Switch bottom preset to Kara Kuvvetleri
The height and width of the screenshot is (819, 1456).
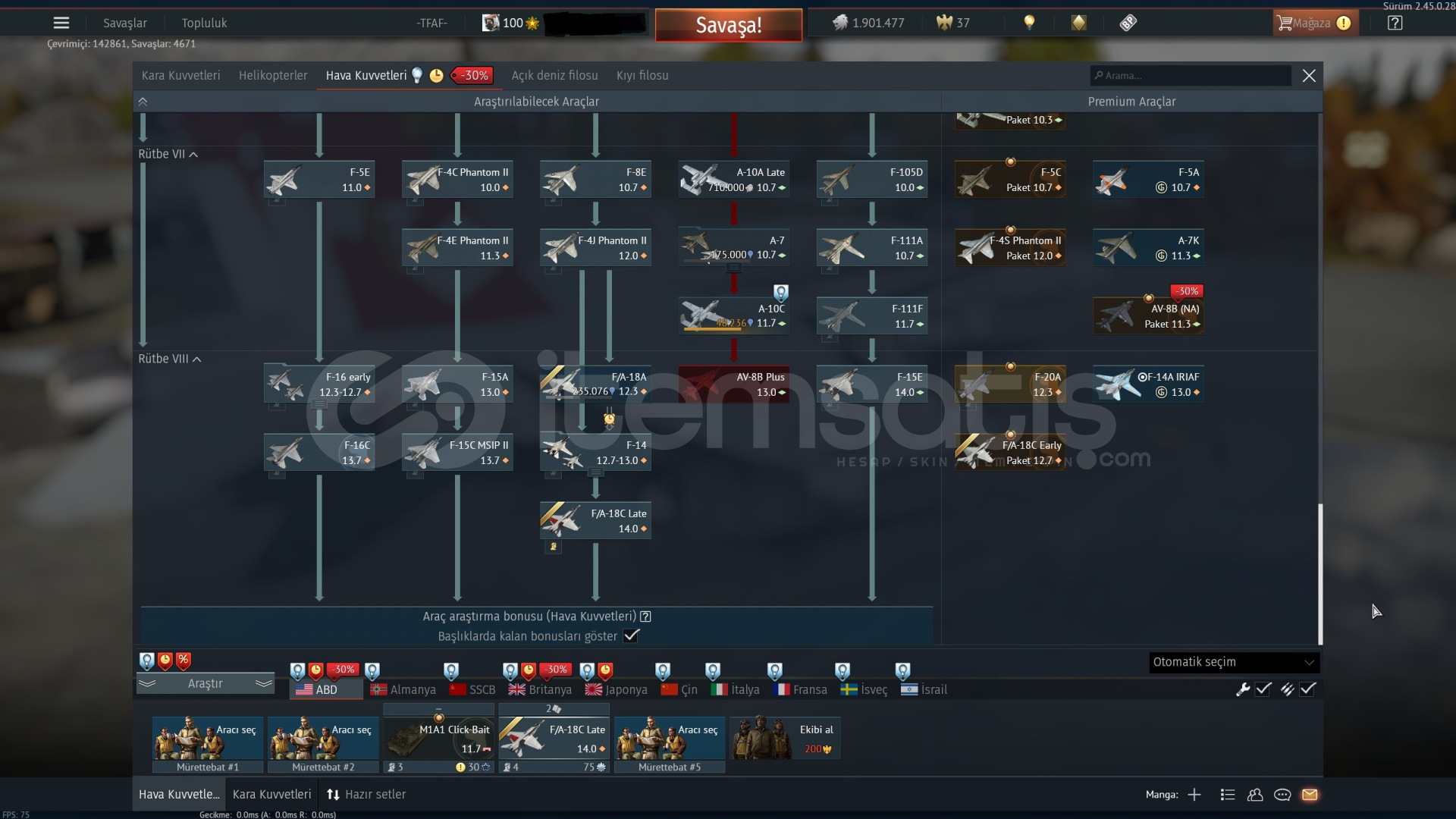point(271,794)
